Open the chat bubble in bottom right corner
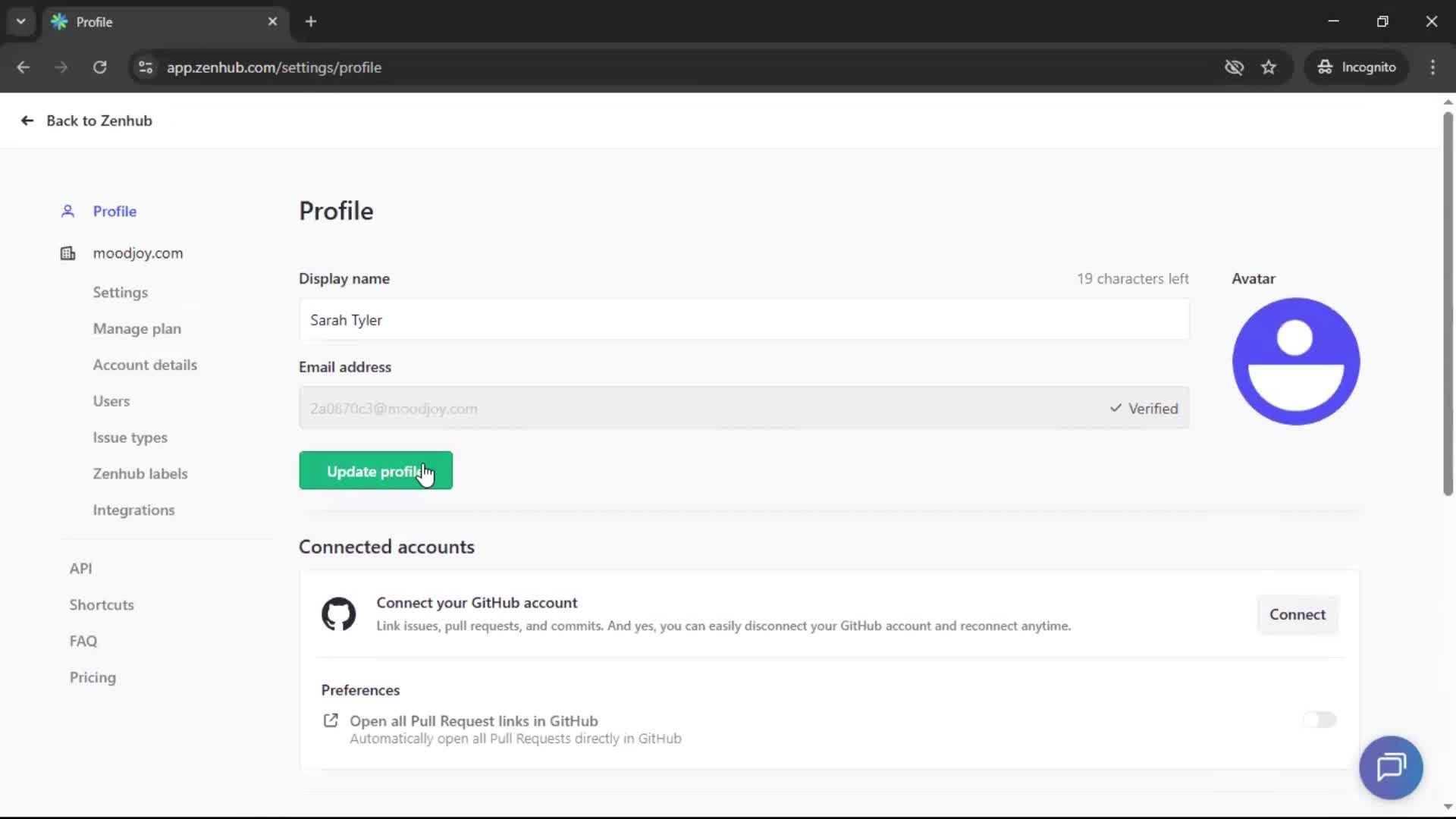This screenshot has height=819, width=1456. pyautogui.click(x=1392, y=767)
